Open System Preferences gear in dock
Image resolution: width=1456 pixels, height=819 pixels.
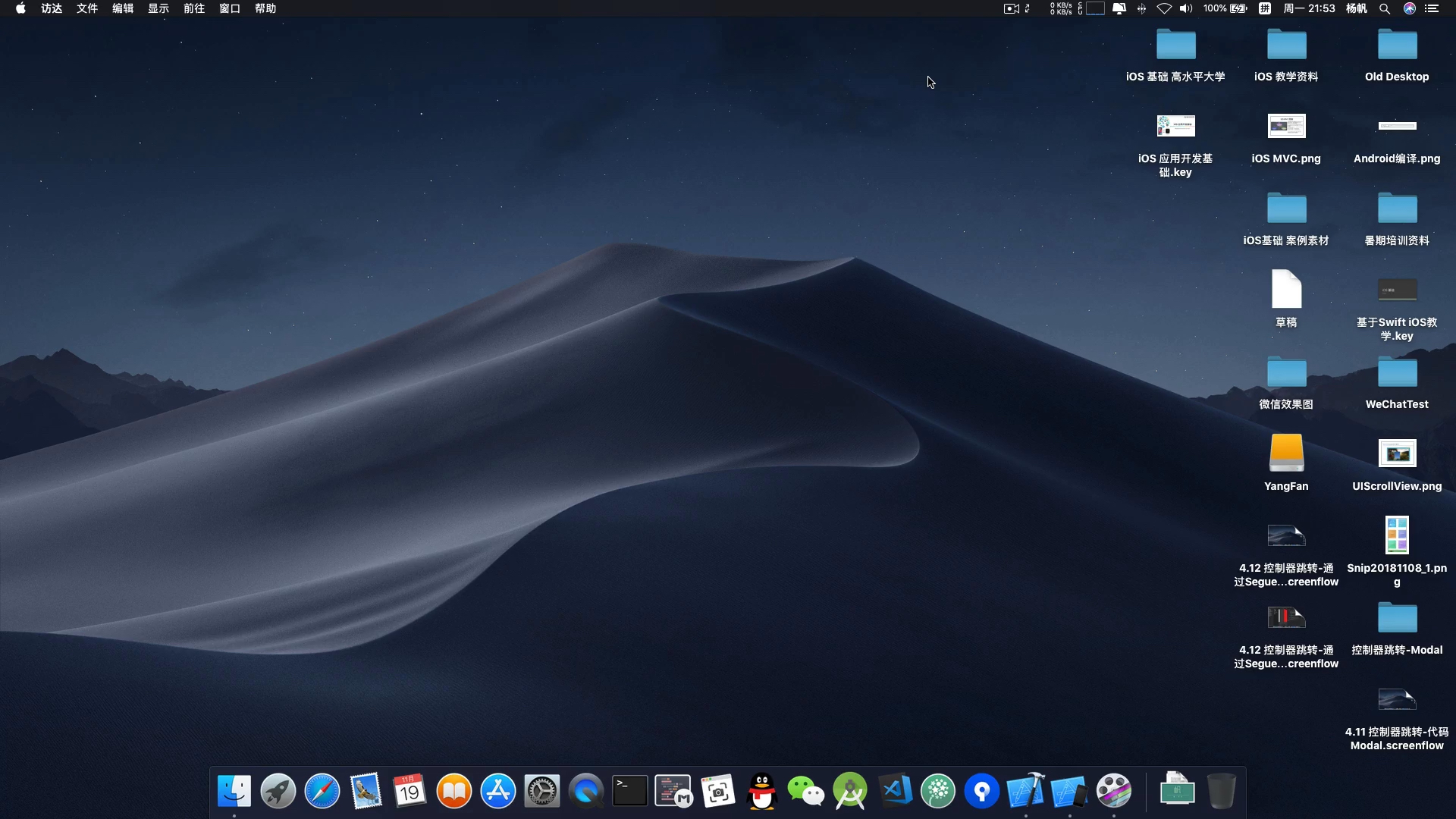[542, 792]
